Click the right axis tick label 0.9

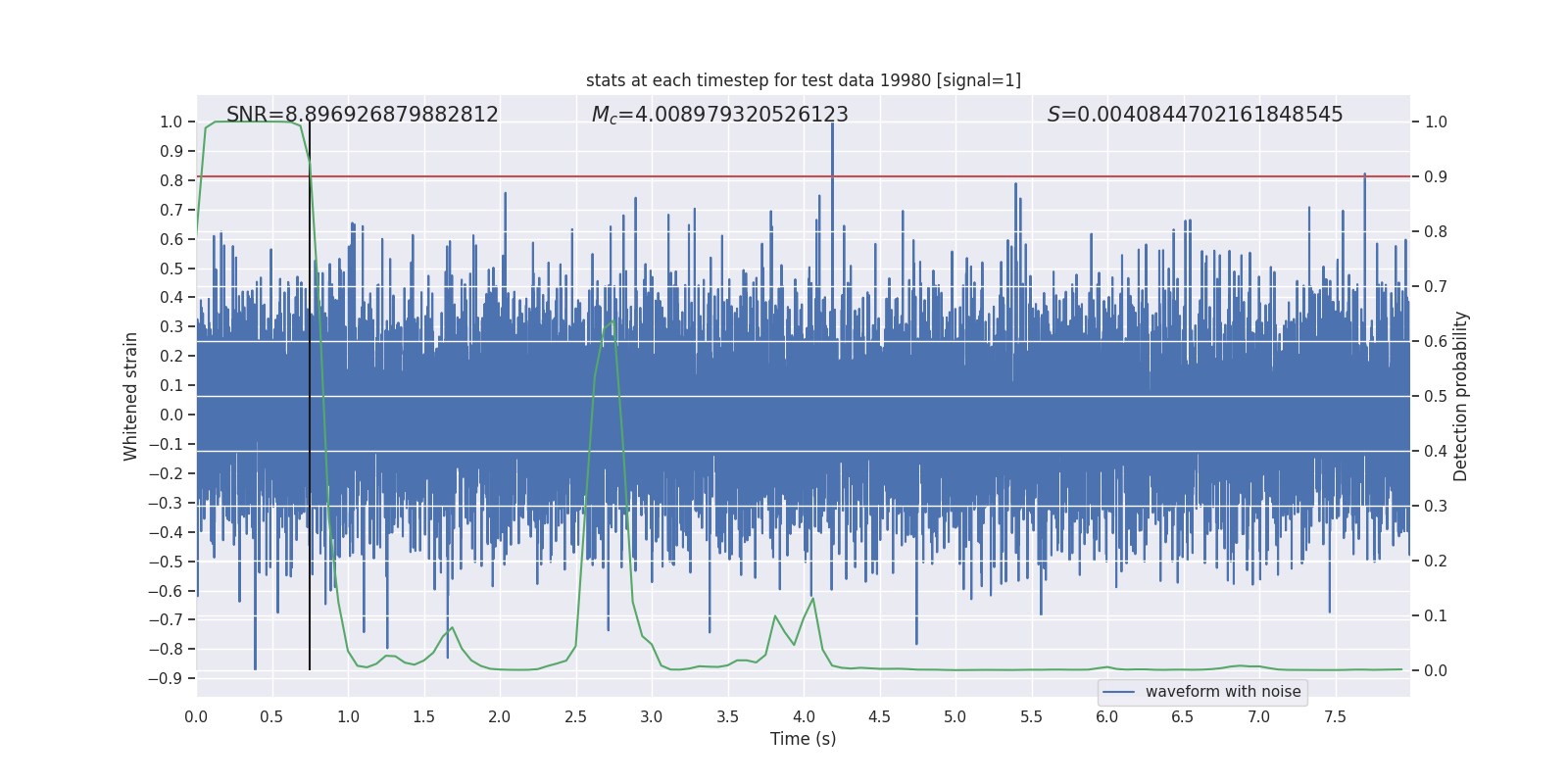tap(1436, 176)
